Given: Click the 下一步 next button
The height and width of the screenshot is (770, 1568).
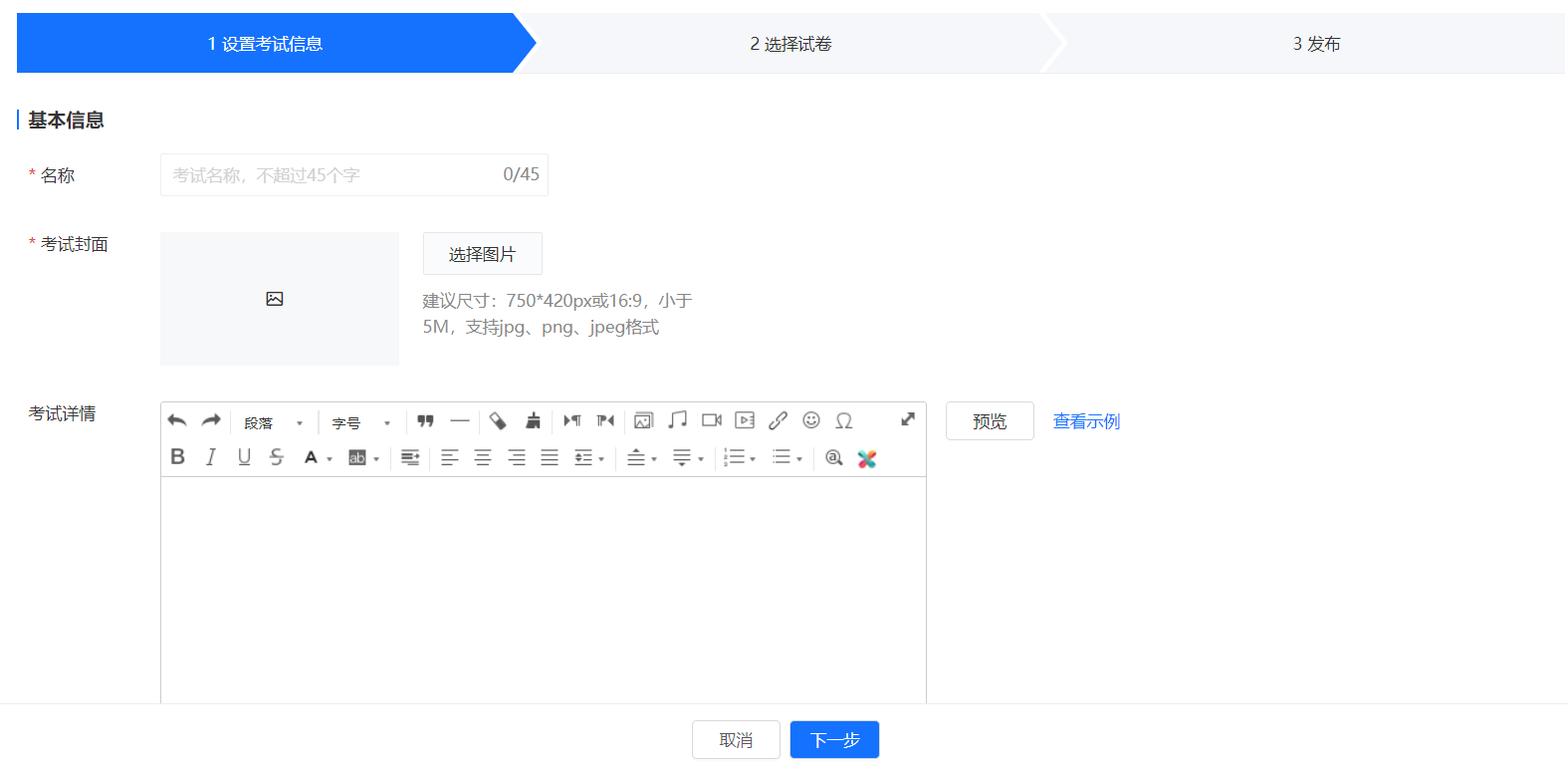Looking at the screenshot, I should click(834, 740).
